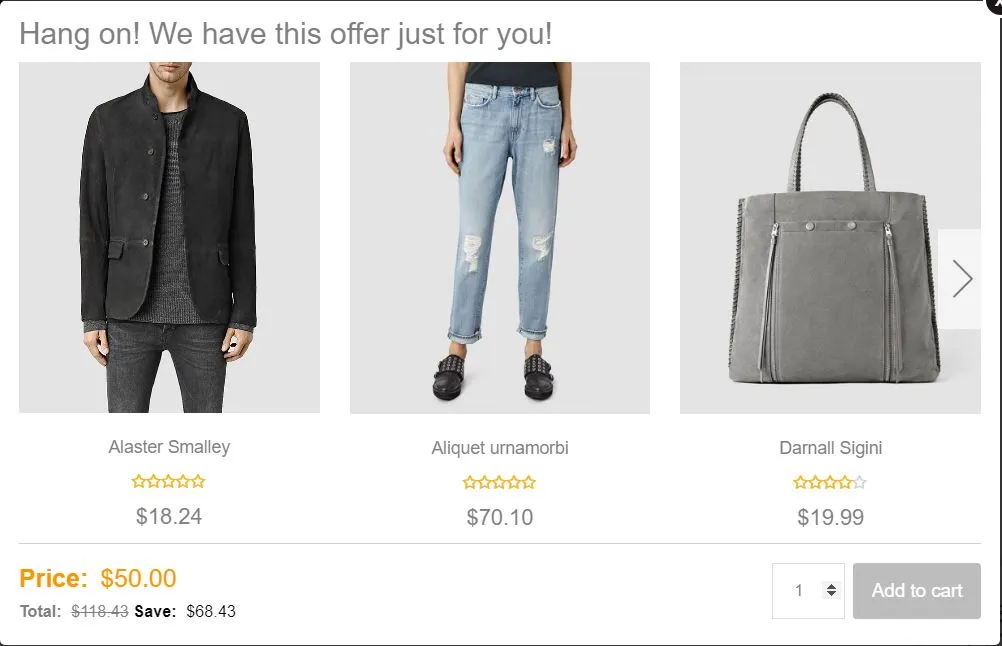The image size is (1002, 646).
Task: Click inside the quantity input field
Action: point(800,591)
